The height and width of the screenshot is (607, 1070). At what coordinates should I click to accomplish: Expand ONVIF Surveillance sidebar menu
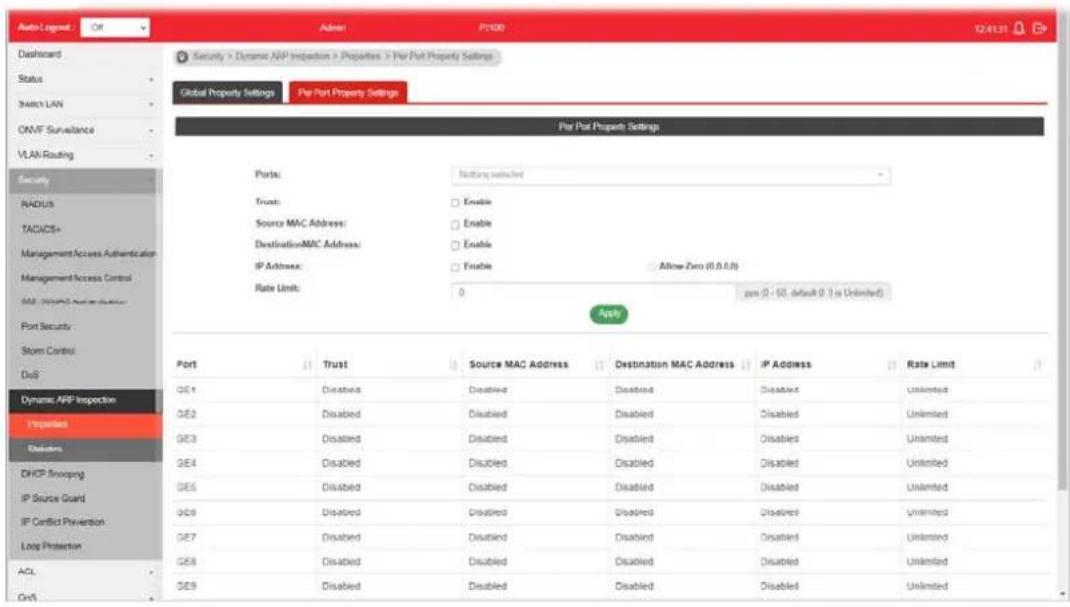pyautogui.click(x=85, y=130)
